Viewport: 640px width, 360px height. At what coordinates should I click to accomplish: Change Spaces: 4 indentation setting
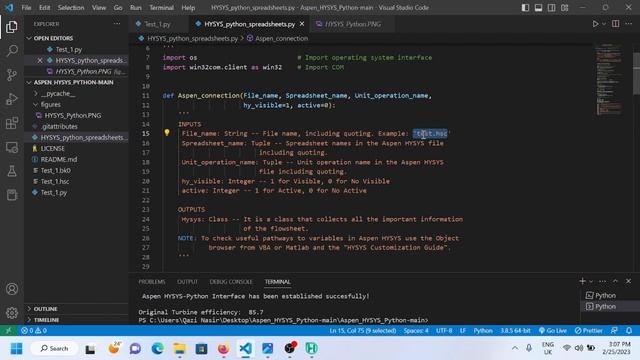pos(416,330)
